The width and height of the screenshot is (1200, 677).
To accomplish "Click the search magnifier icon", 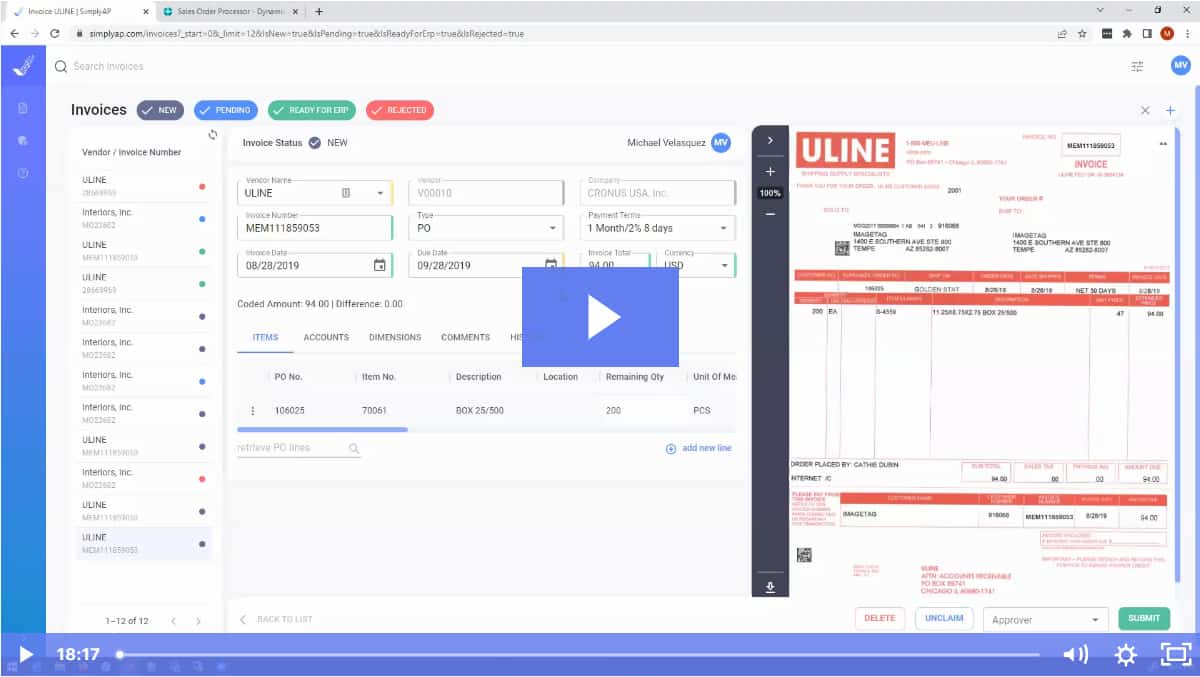I will coord(61,66).
